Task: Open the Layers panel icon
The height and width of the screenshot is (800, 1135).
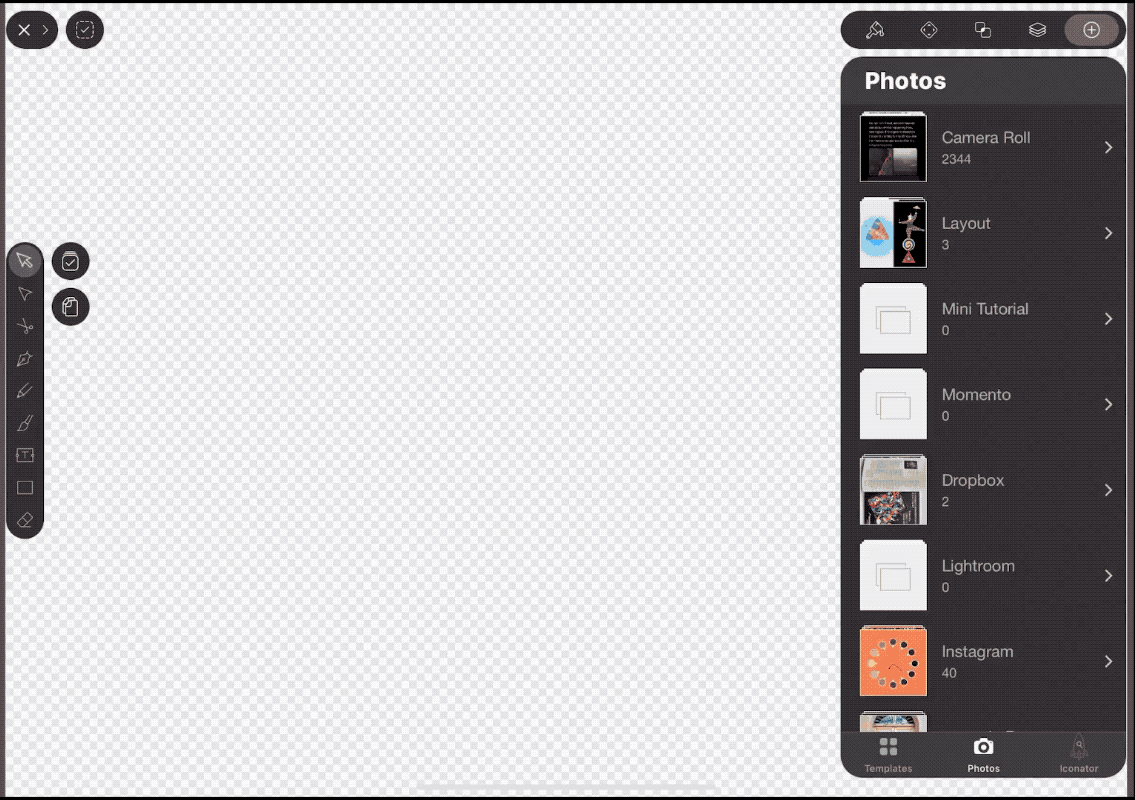Action: click(1037, 30)
